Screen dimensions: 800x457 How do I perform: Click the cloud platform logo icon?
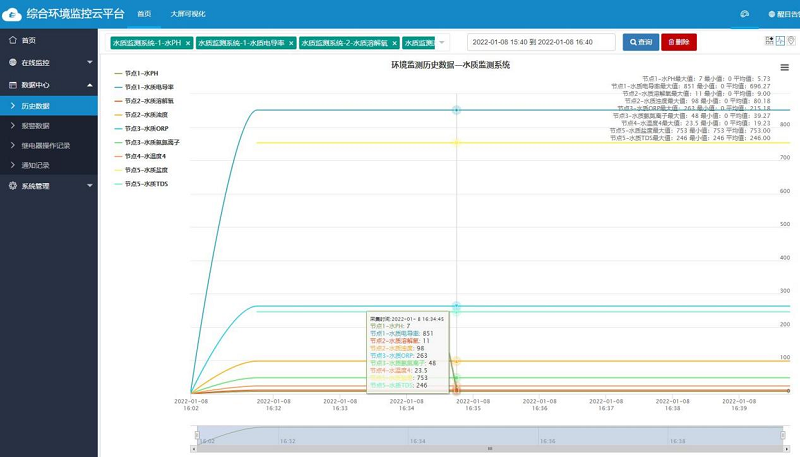pyautogui.click(x=13, y=15)
